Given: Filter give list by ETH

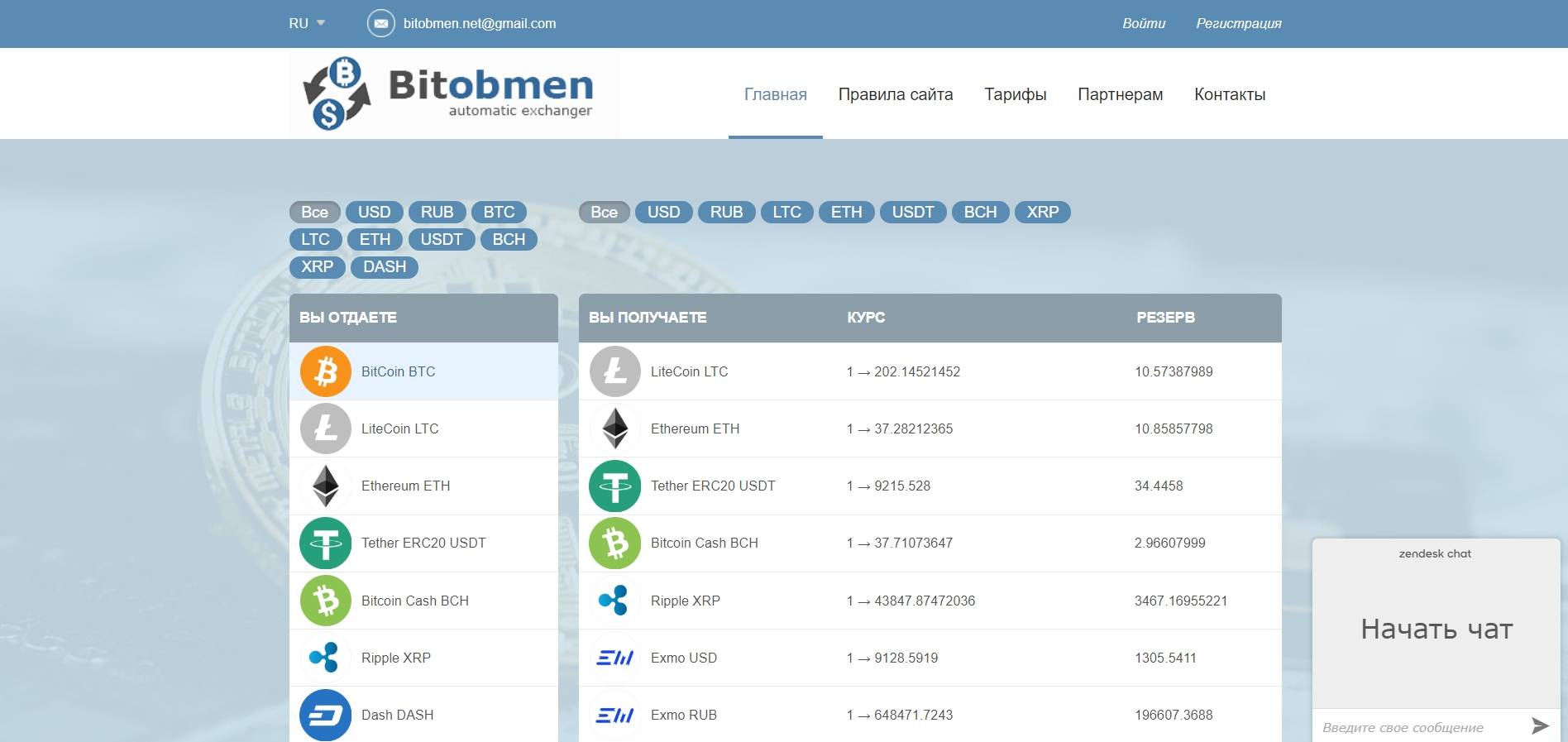Looking at the screenshot, I should [375, 239].
